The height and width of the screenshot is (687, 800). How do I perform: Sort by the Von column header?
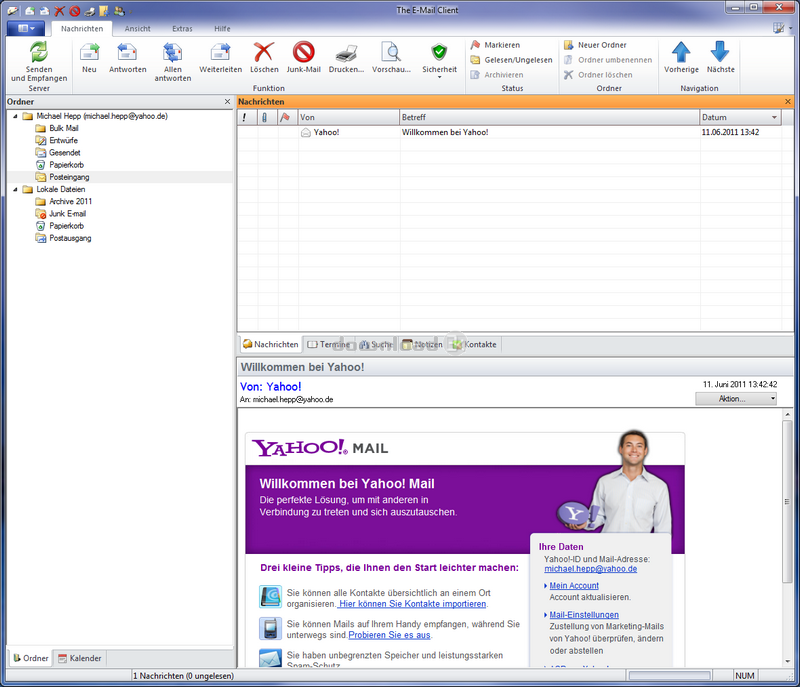pos(349,117)
